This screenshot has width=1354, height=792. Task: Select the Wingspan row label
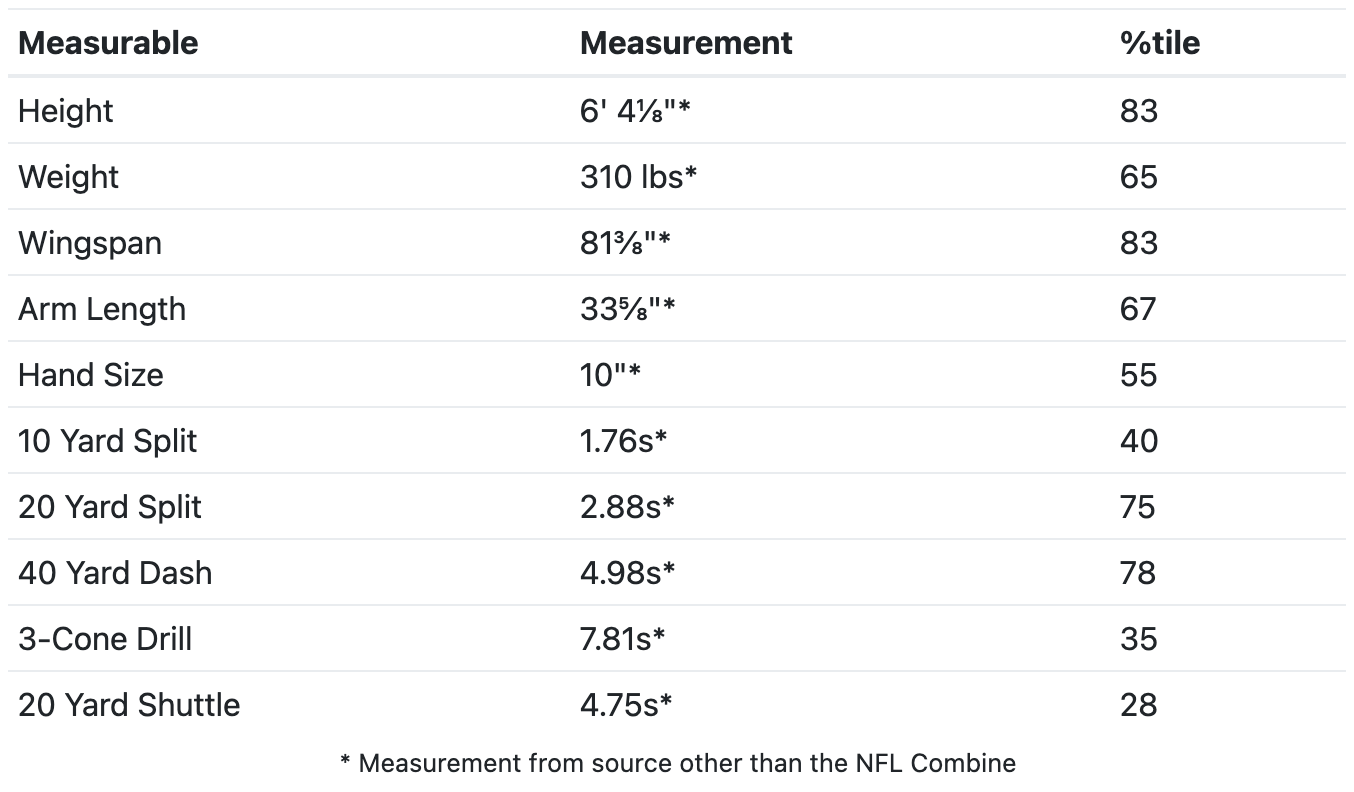pyautogui.click(x=90, y=242)
